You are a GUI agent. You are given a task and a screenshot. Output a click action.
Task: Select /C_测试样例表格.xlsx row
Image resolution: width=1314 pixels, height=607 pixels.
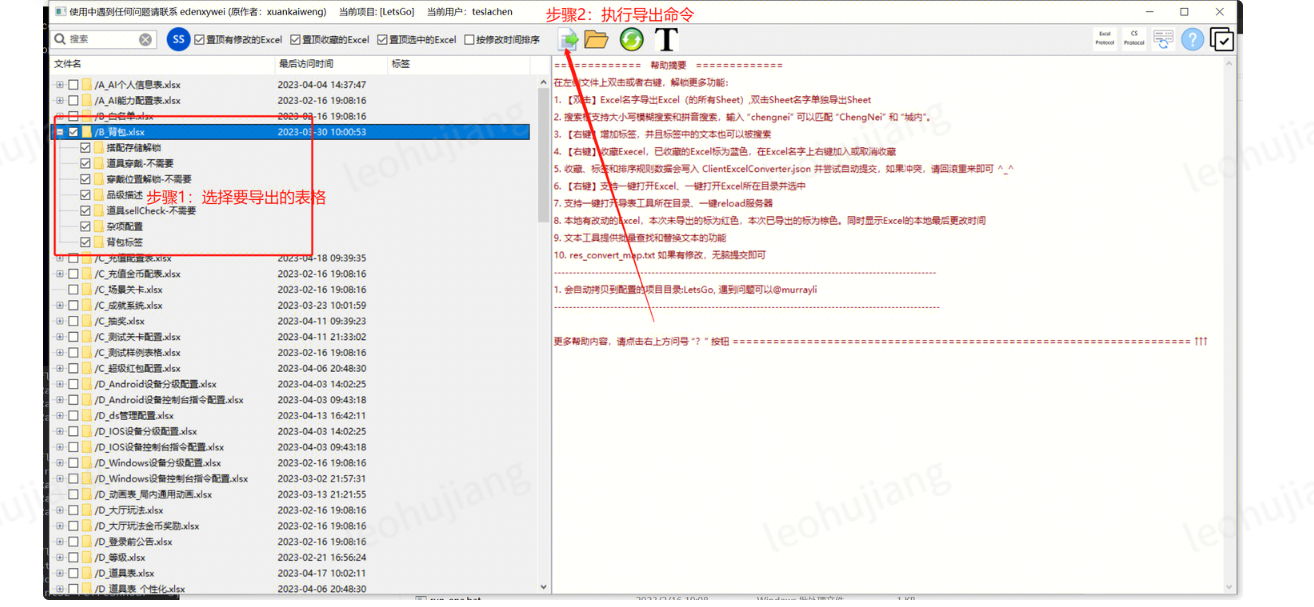point(290,353)
